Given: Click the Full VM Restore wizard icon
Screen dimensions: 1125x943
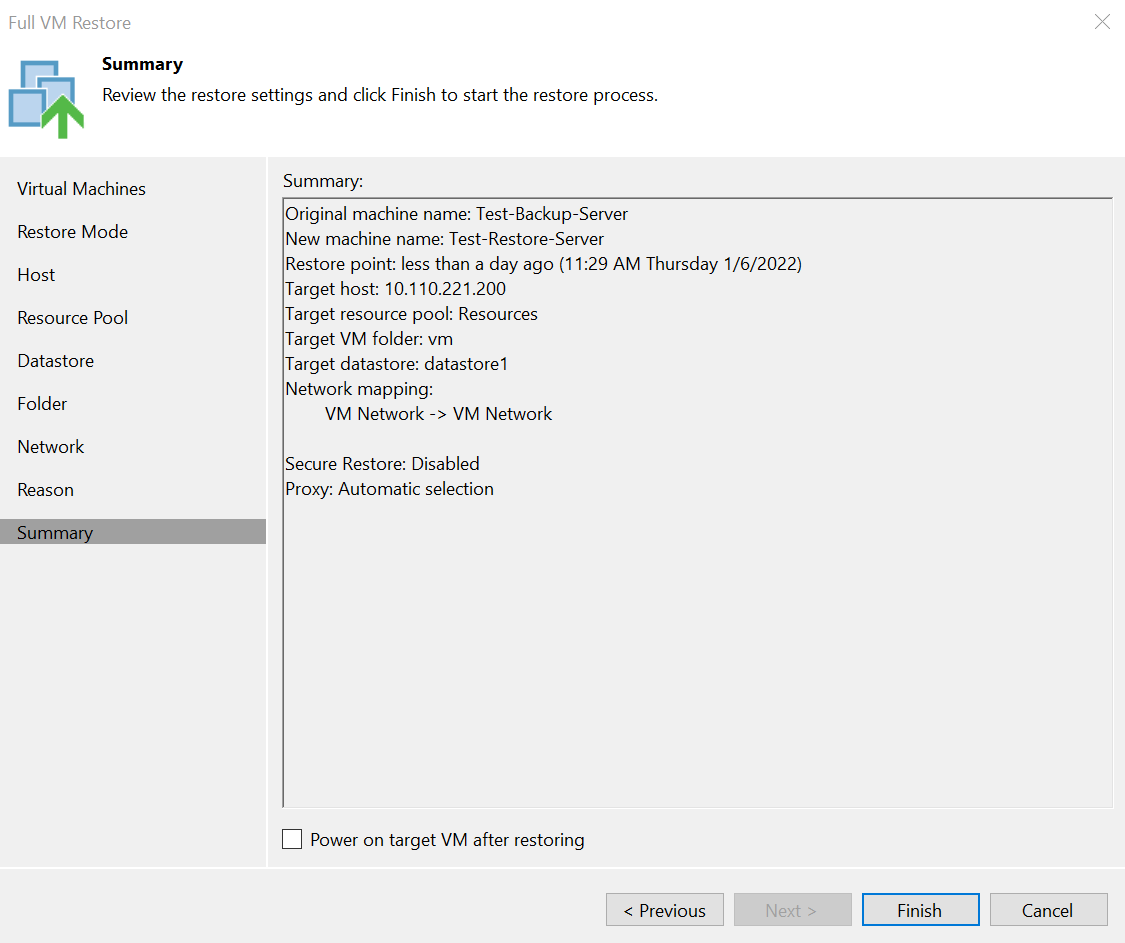Looking at the screenshot, I should point(46,98).
